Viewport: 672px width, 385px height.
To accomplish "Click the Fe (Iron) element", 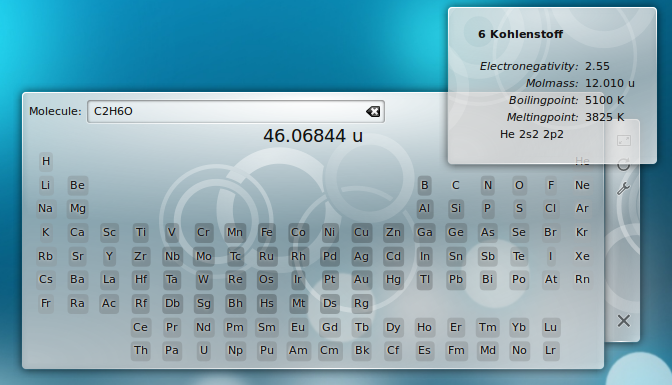I will [267, 232].
